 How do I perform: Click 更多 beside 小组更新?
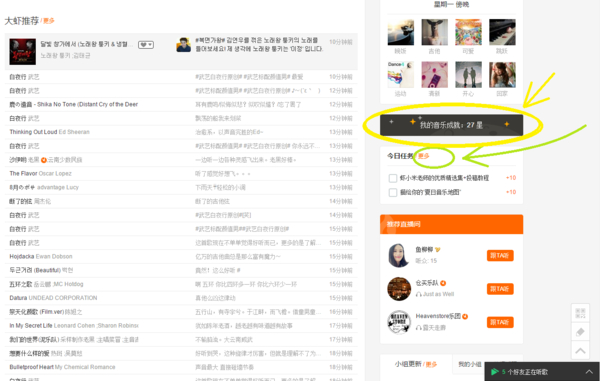pyautogui.click(x=431, y=365)
